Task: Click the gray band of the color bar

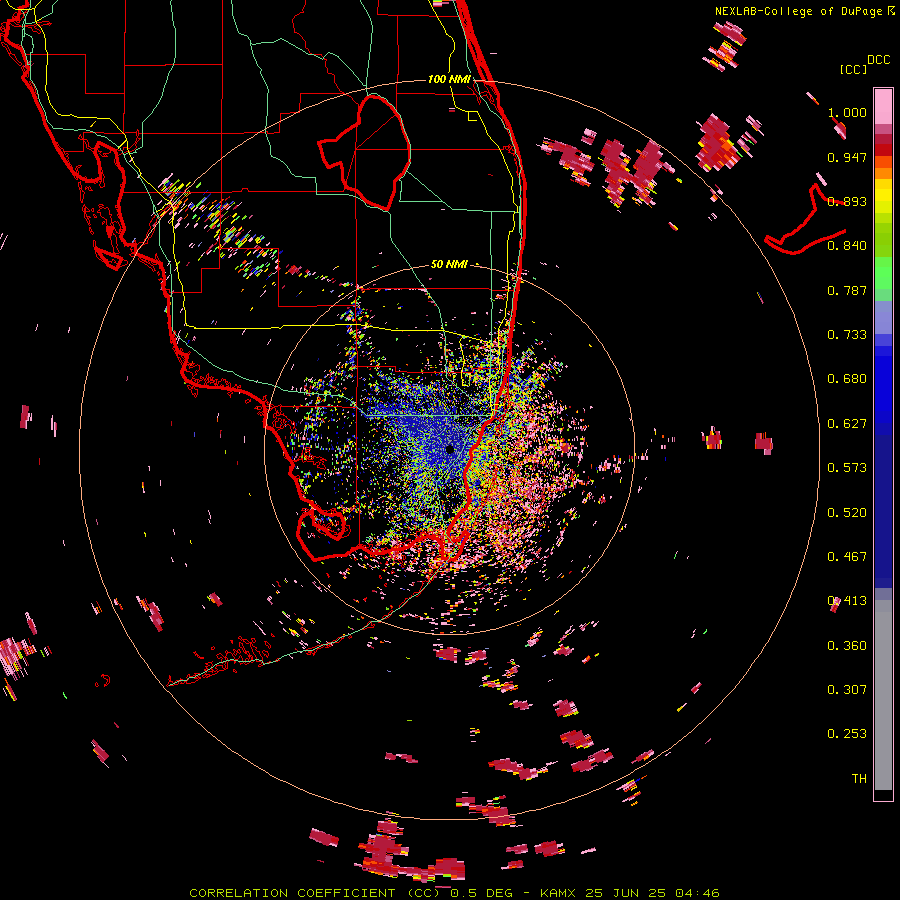Action: click(883, 695)
